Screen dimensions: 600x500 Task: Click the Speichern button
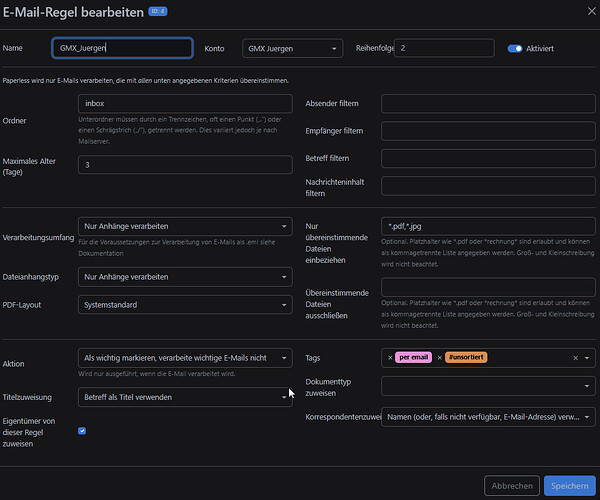click(x=569, y=485)
